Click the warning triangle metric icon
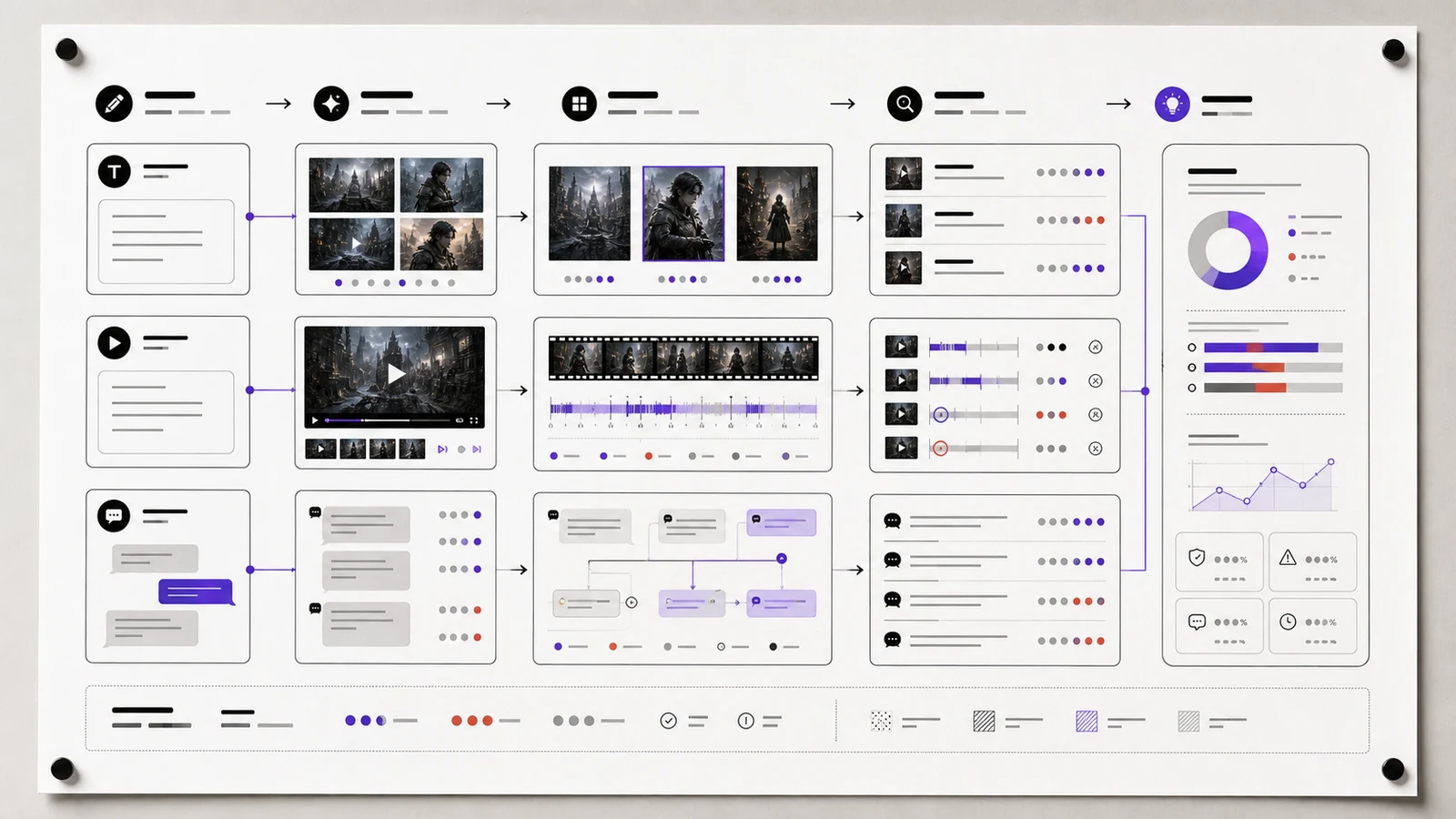The height and width of the screenshot is (819, 1456). tap(1288, 557)
